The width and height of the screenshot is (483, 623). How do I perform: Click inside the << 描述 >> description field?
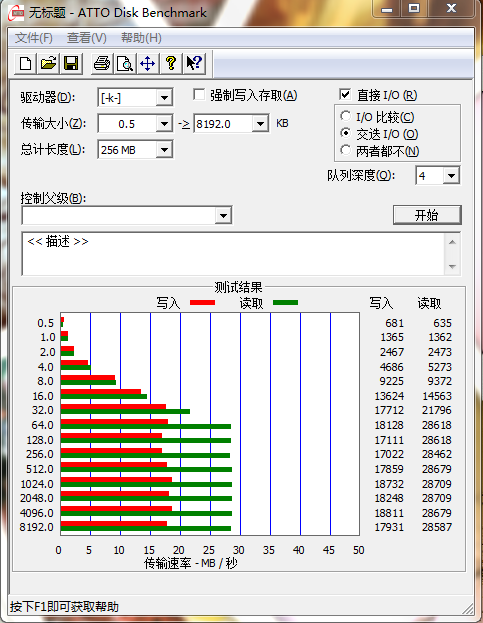click(x=234, y=253)
